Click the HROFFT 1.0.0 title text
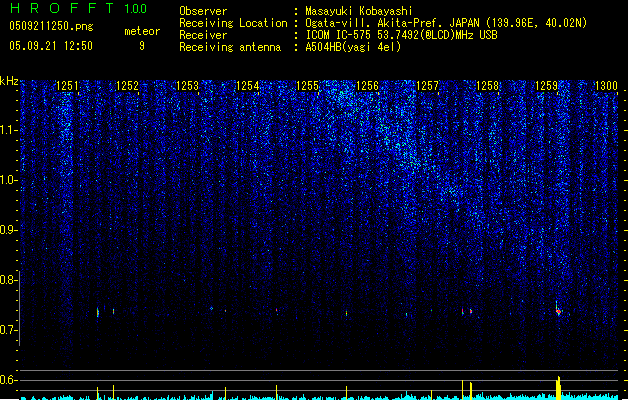 (78, 8)
